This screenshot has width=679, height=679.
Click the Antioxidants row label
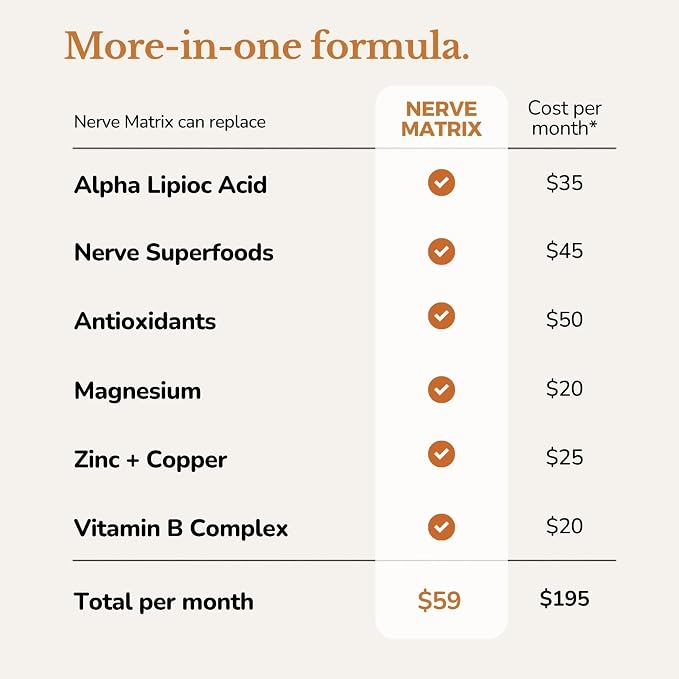pos(145,321)
